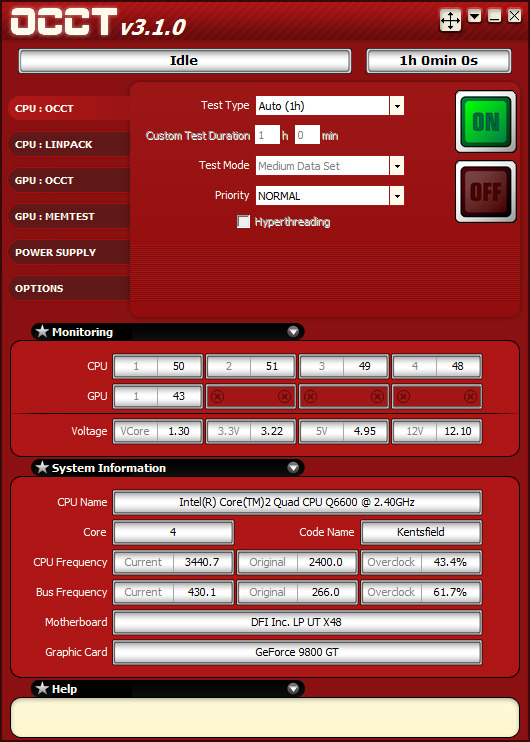Click CPU Frequency Overclock 43.4%
Screen dimensions: 530x742
point(421,562)
